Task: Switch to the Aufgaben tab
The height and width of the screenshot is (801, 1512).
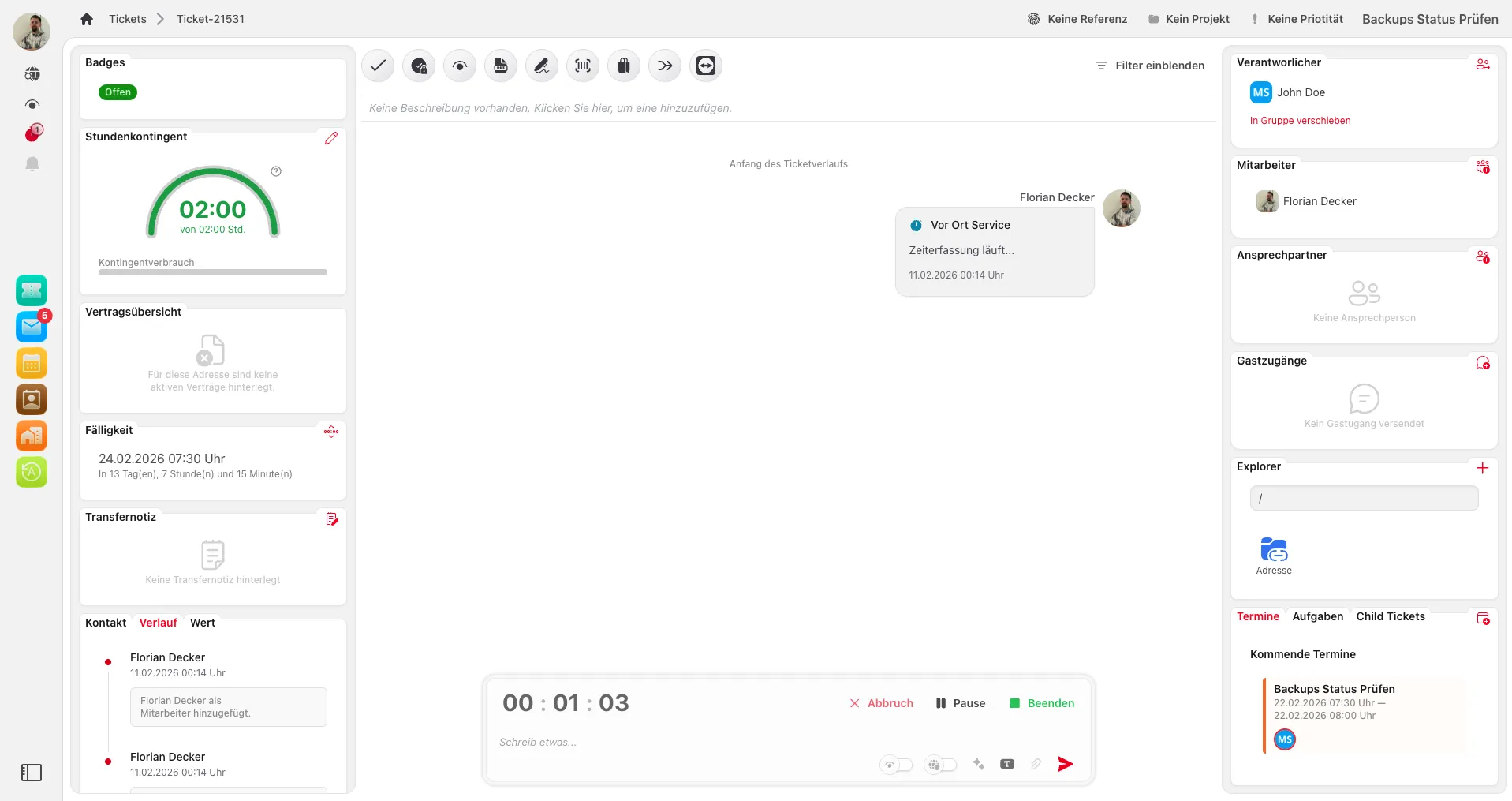Action: tap(1317, 616)
